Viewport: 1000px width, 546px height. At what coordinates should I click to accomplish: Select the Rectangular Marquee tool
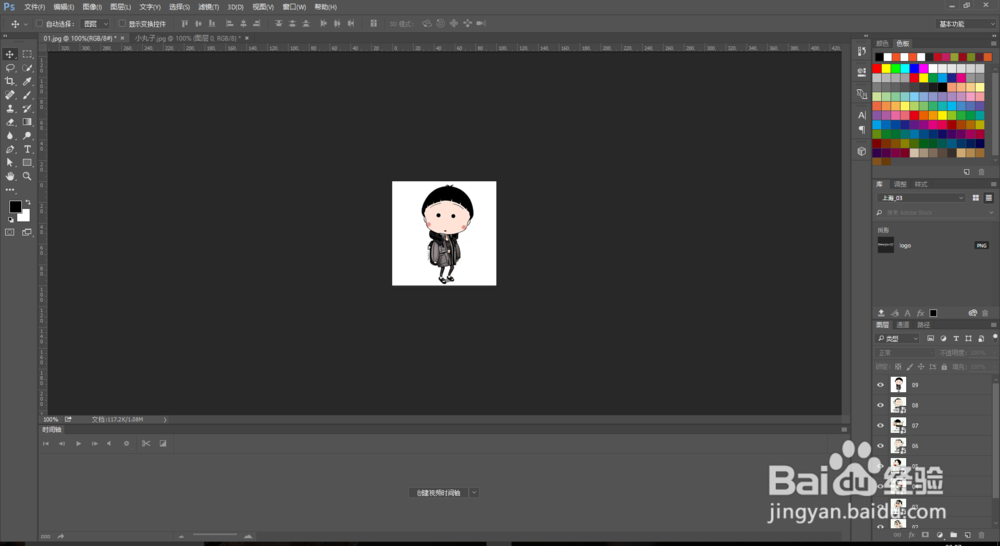(x=27, y=54)
